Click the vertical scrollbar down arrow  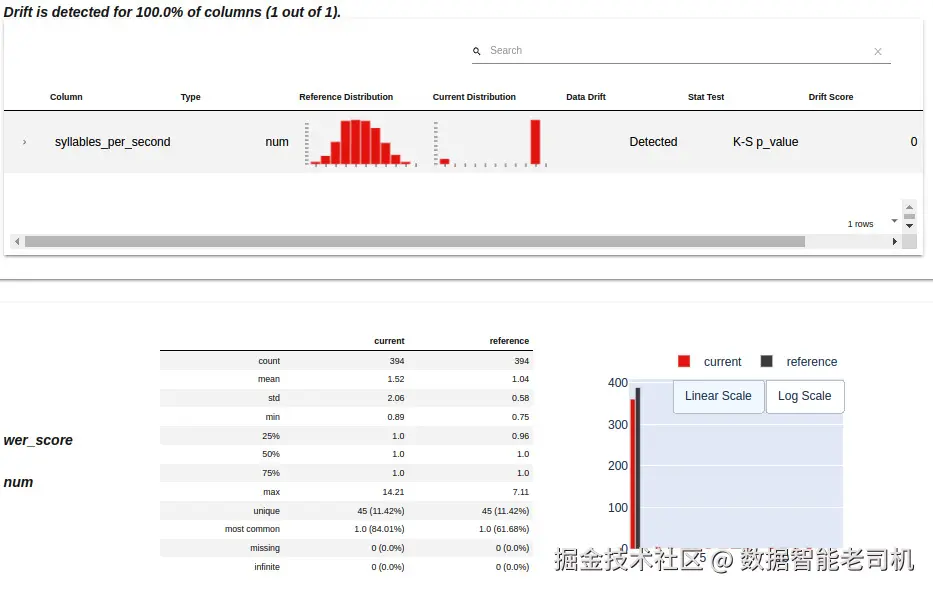[909, 226]
